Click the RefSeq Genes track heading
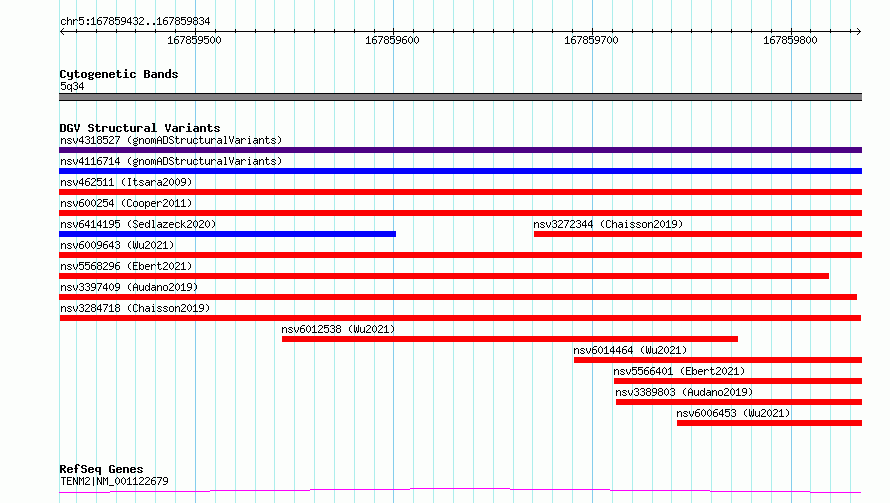Screen dimensions: 890x503 tap(101, 469)
